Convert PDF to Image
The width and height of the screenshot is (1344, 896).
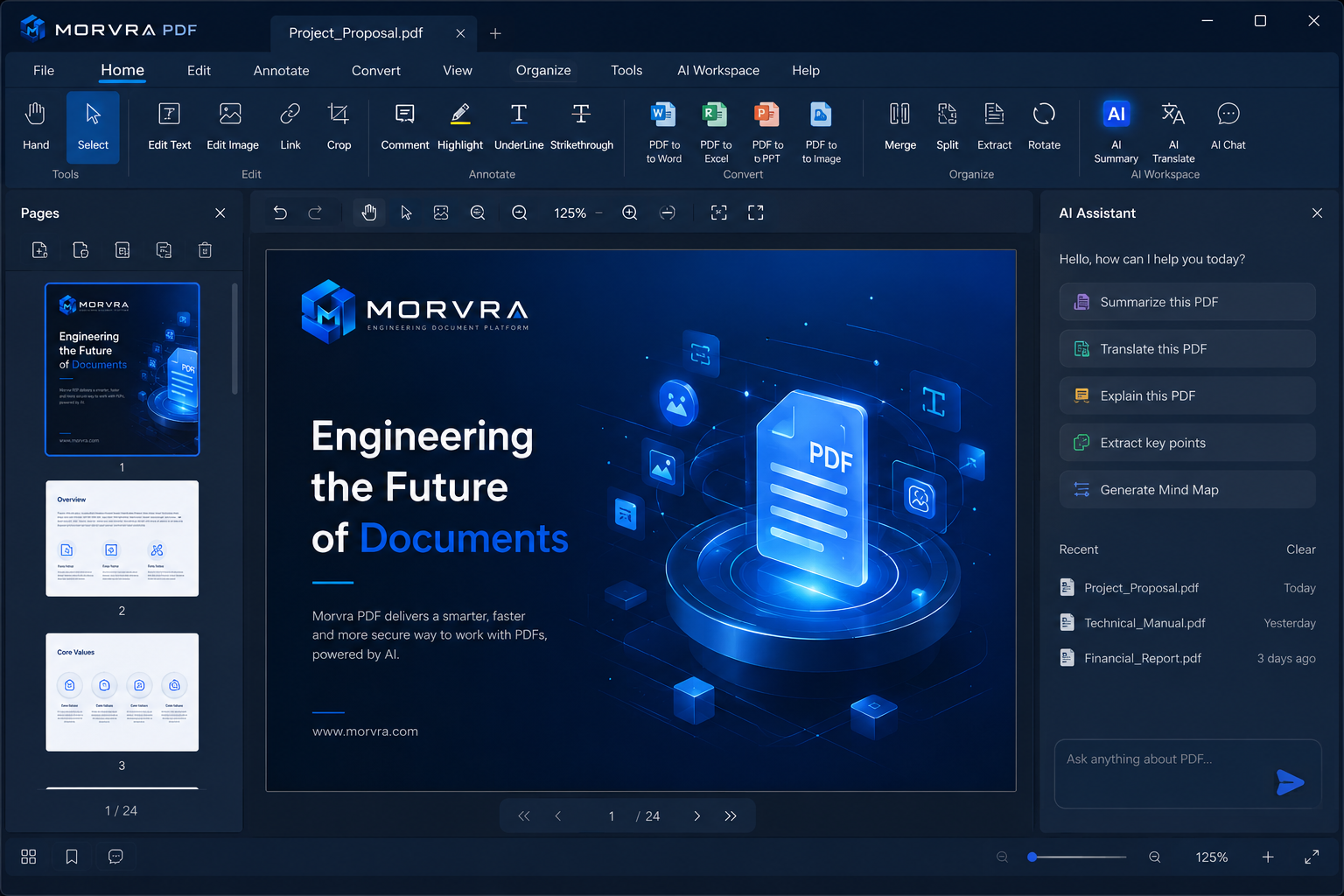(821, 131)
